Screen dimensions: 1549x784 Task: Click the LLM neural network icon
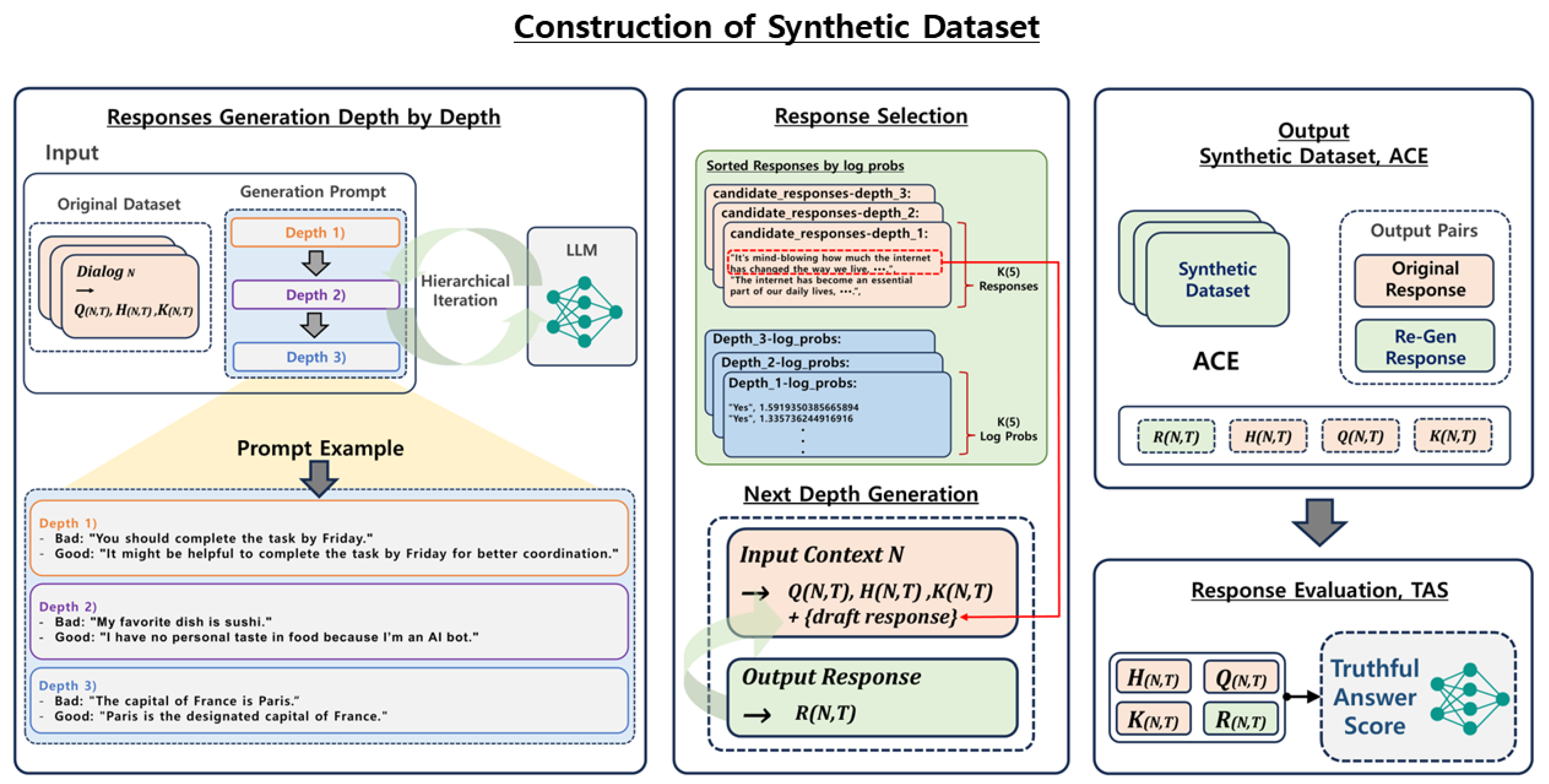coord(584,312)
